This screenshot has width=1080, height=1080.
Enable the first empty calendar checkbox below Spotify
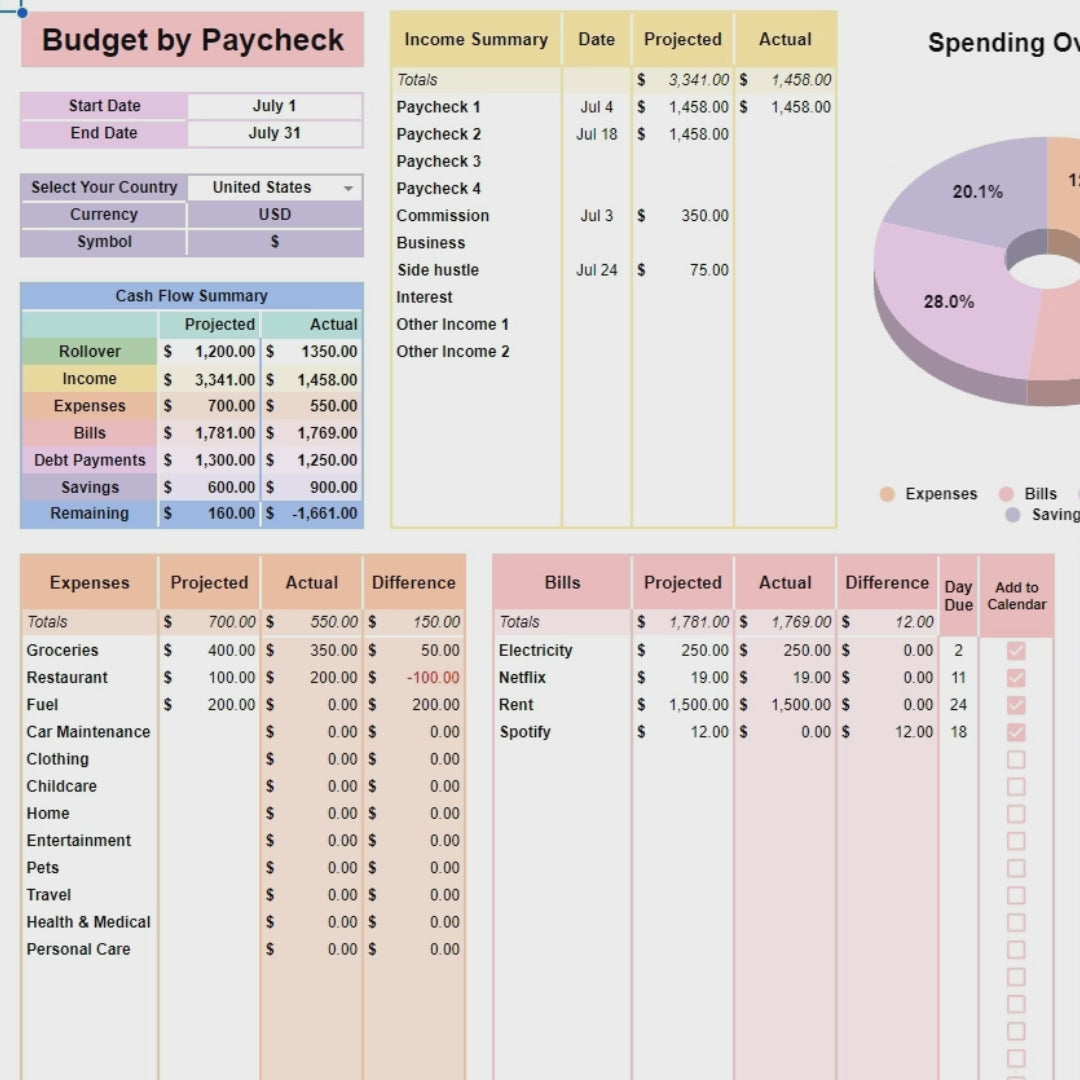coord(1016,759)
